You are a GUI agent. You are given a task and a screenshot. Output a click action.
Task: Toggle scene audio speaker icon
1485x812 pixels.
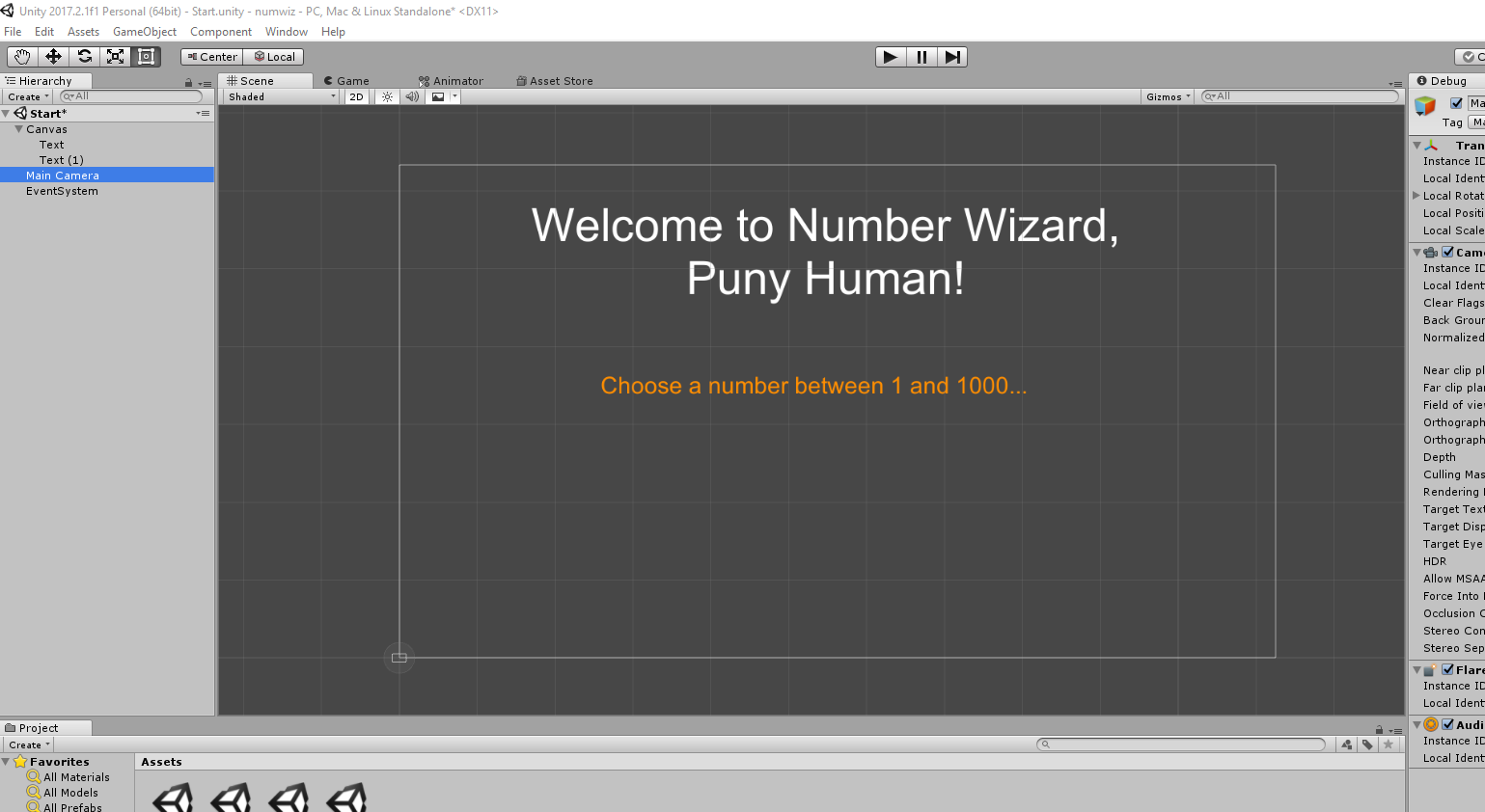[412, 96]
